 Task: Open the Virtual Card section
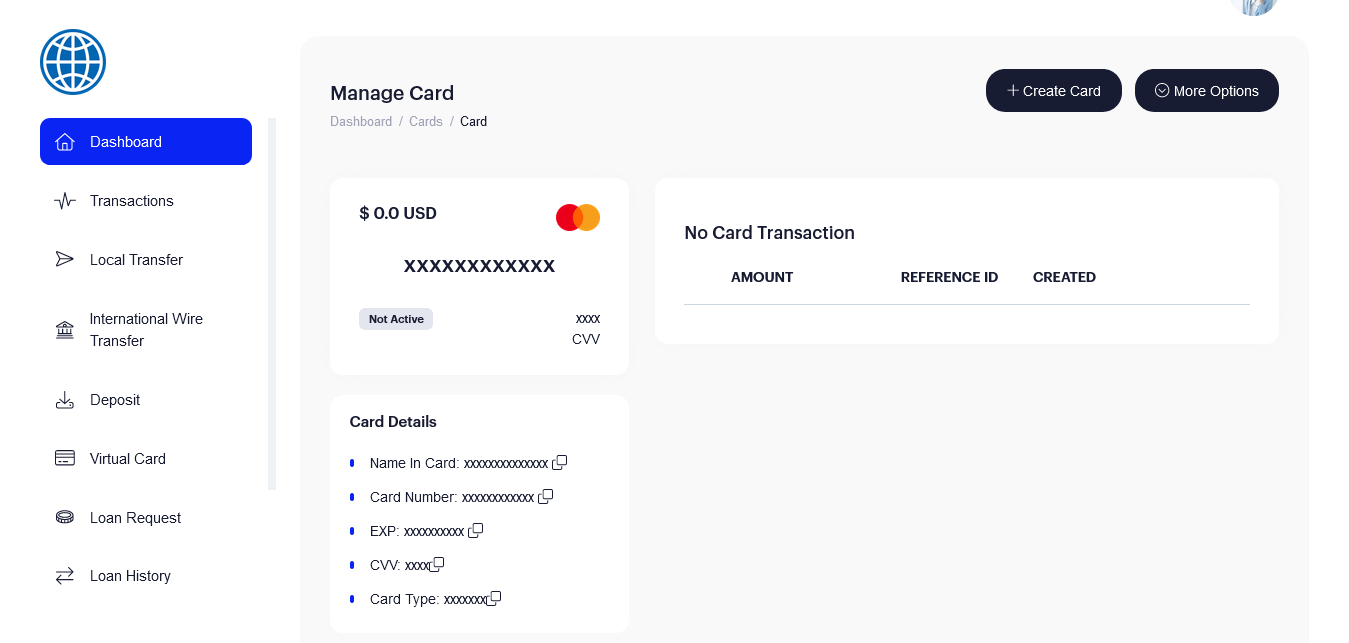point(127,459)
